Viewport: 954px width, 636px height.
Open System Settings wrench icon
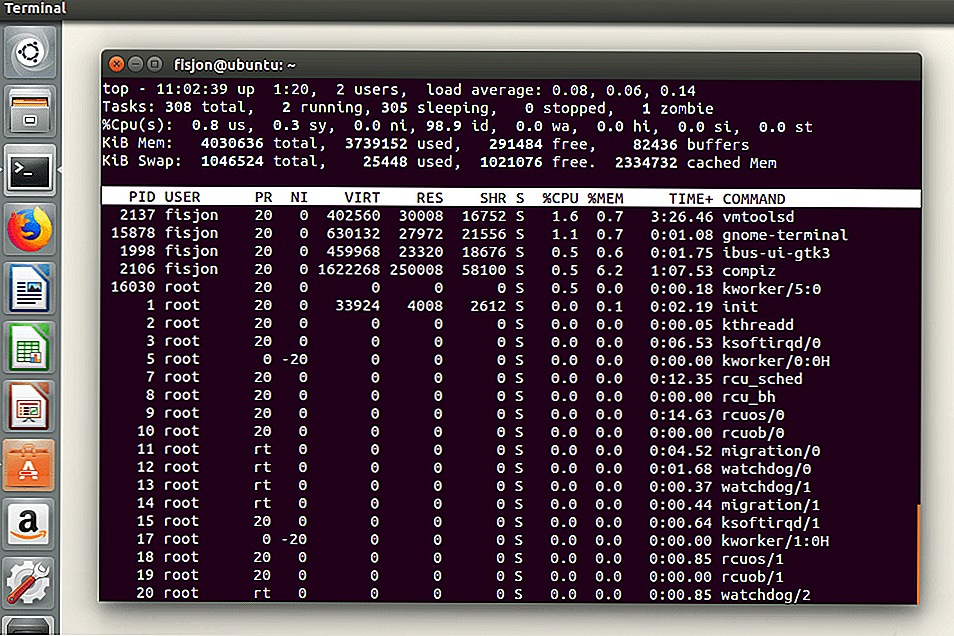30,583
